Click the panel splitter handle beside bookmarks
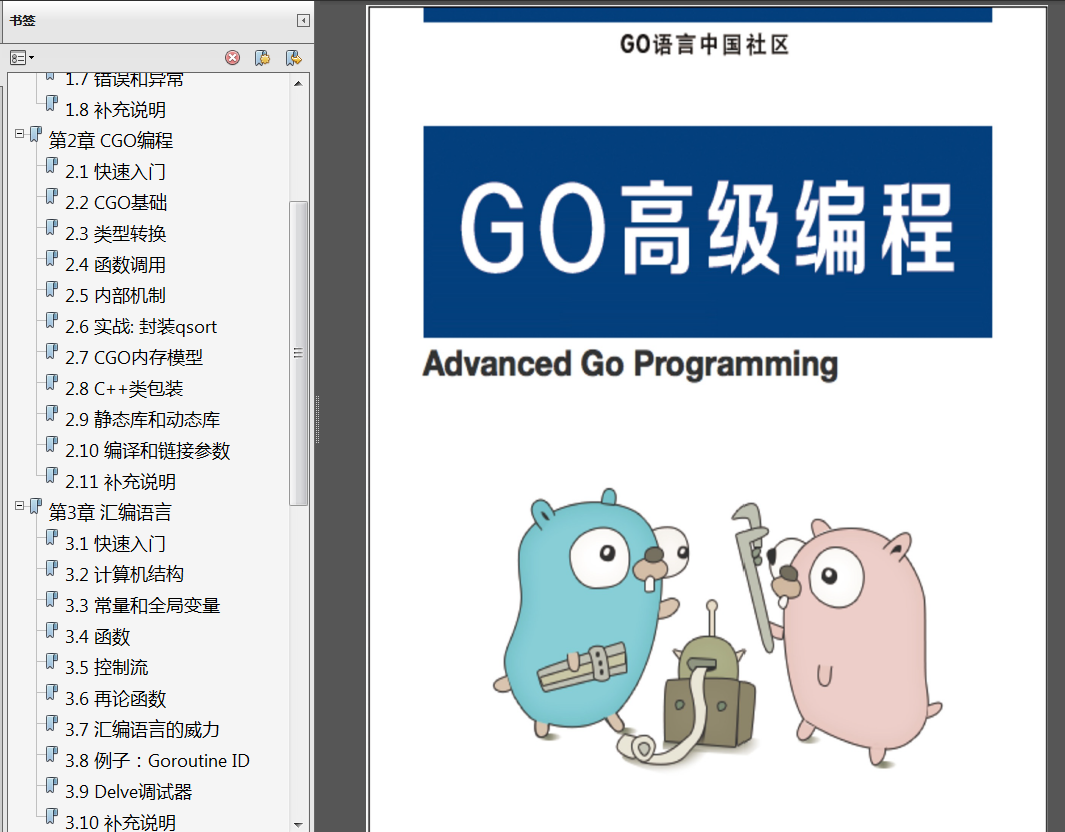 tap(317, 420)
